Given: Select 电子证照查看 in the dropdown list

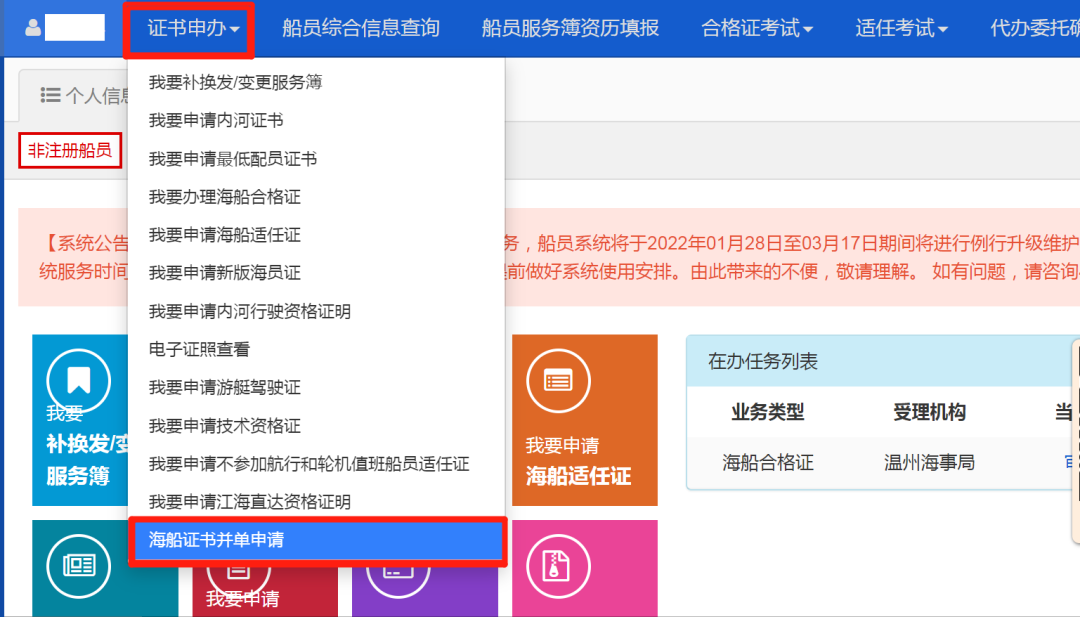Looking at the screenshot, I should (x=199, y=350).
